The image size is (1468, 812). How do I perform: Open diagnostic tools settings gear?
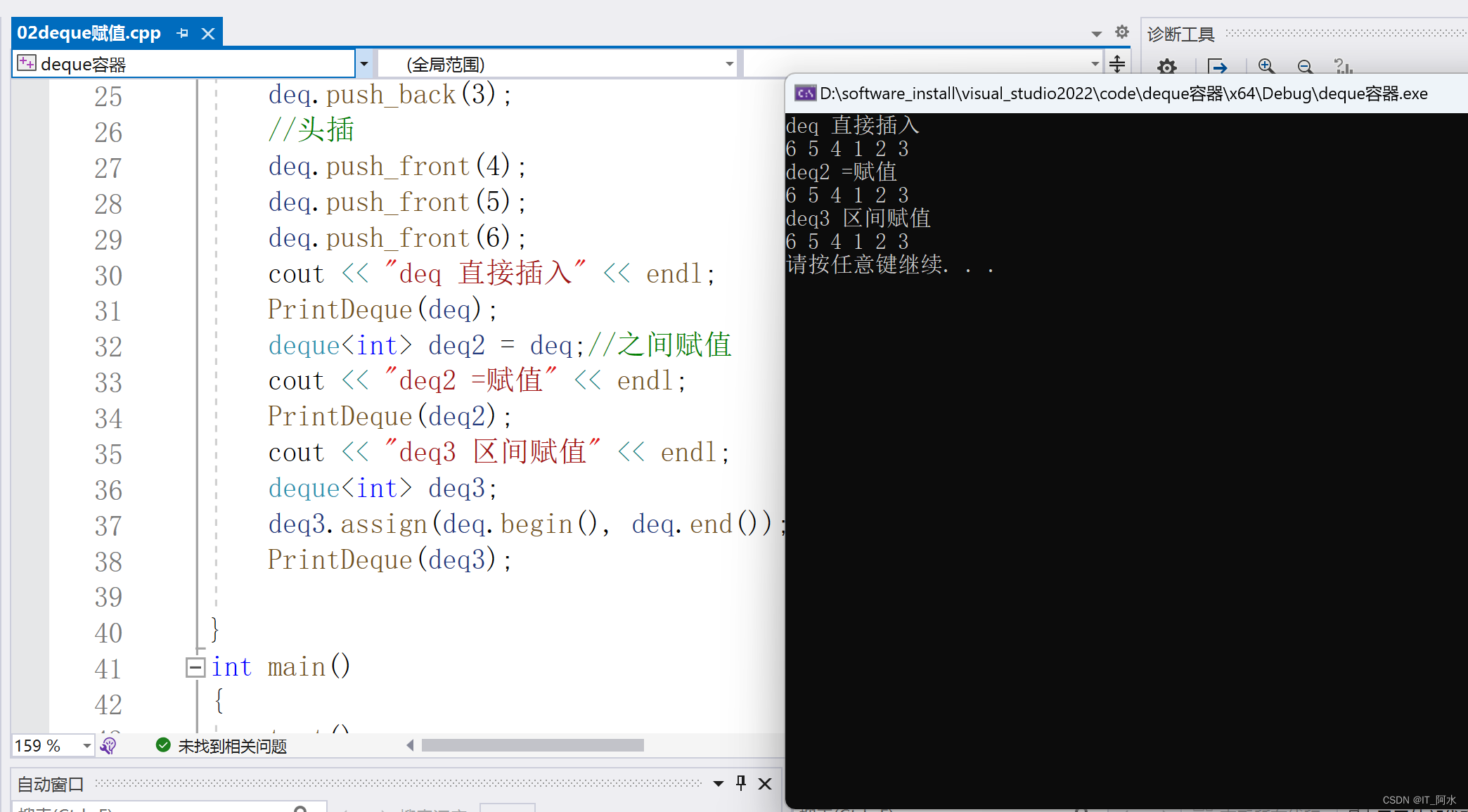[x=1167, y=67]
